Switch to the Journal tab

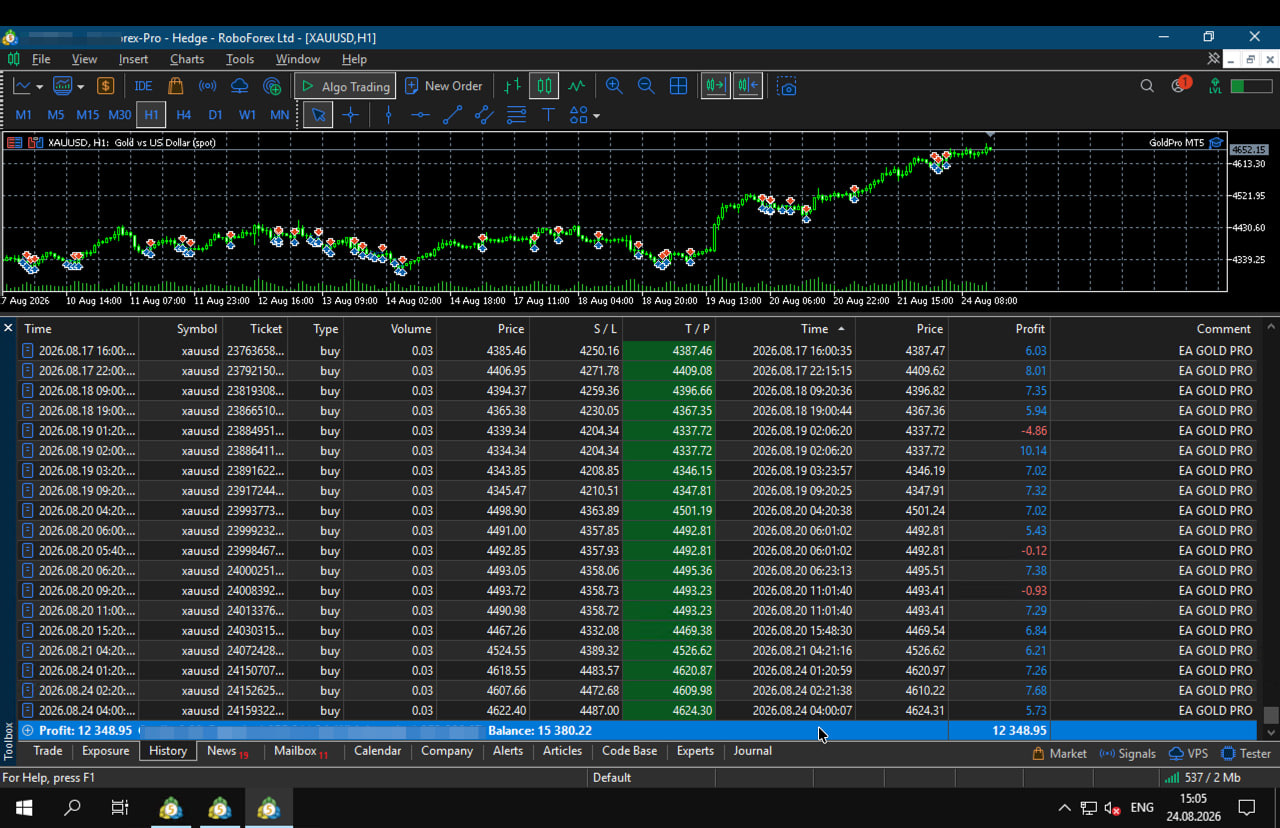(752, 751)
